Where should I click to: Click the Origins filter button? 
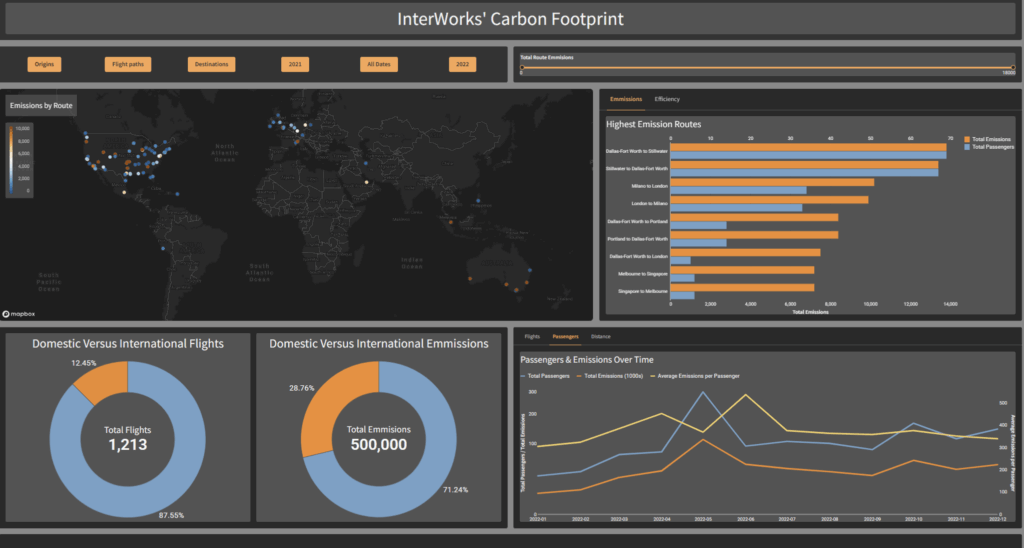(44, 64)
